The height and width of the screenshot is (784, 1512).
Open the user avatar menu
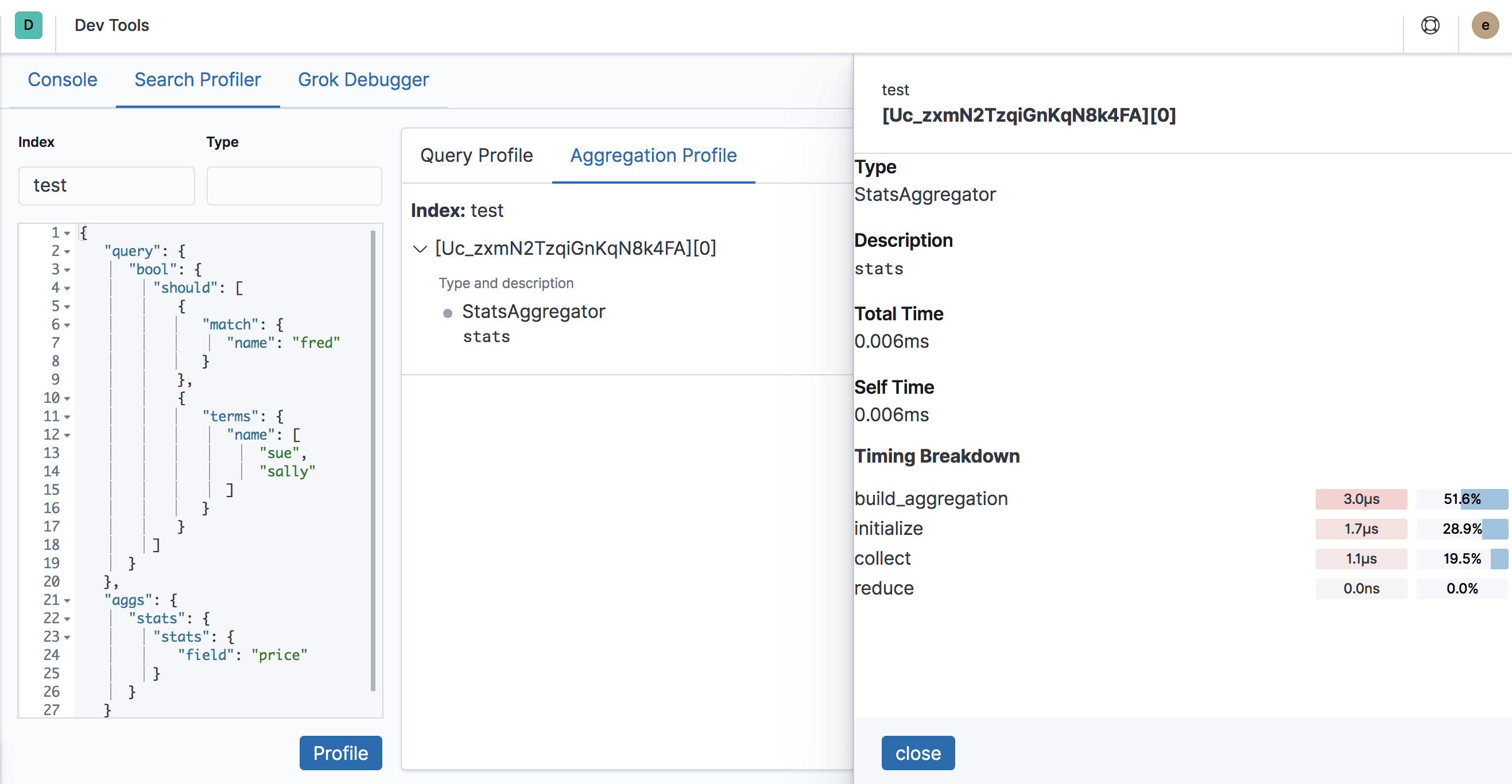click(x=1484, y=25)
